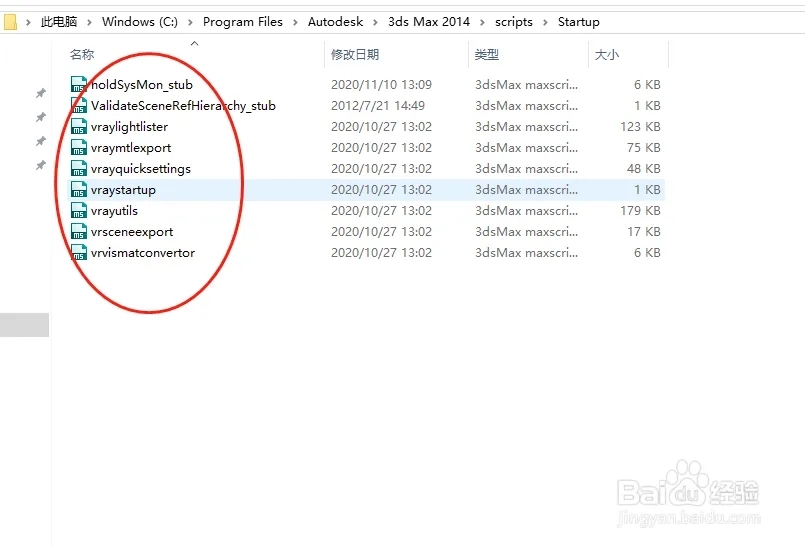Click type cell of vrayutils row
805x546 pixels.
click(x=526, y=211)
